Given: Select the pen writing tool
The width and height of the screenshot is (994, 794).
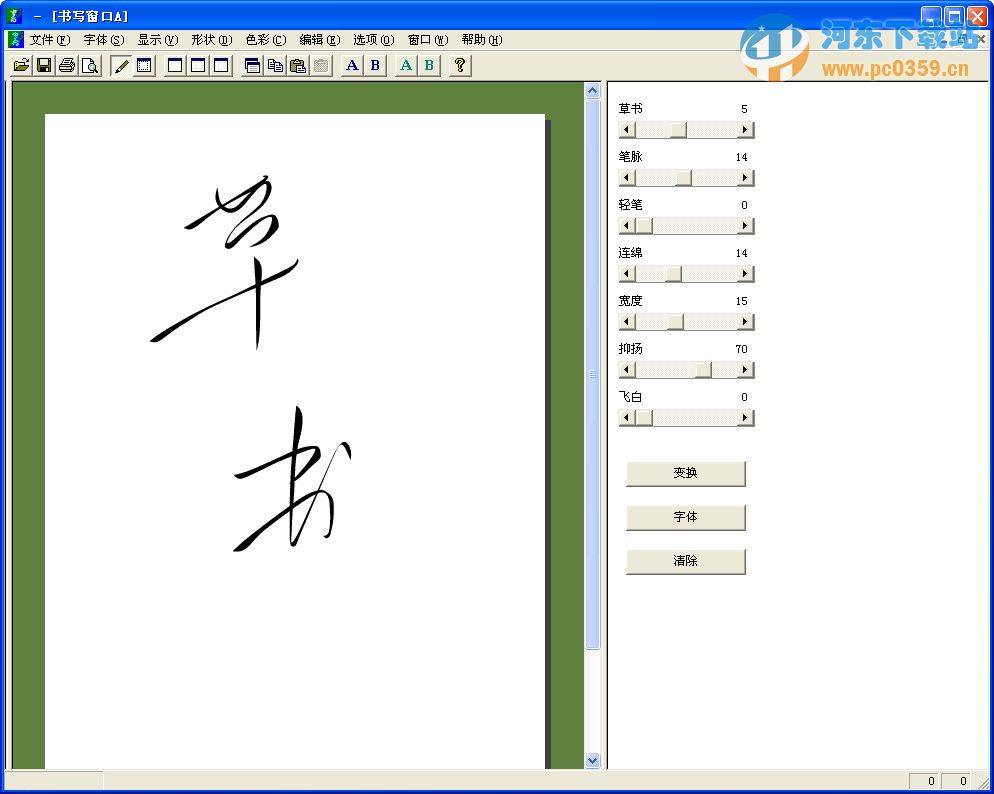Looking at the screenshot, I should coord(120,65).
